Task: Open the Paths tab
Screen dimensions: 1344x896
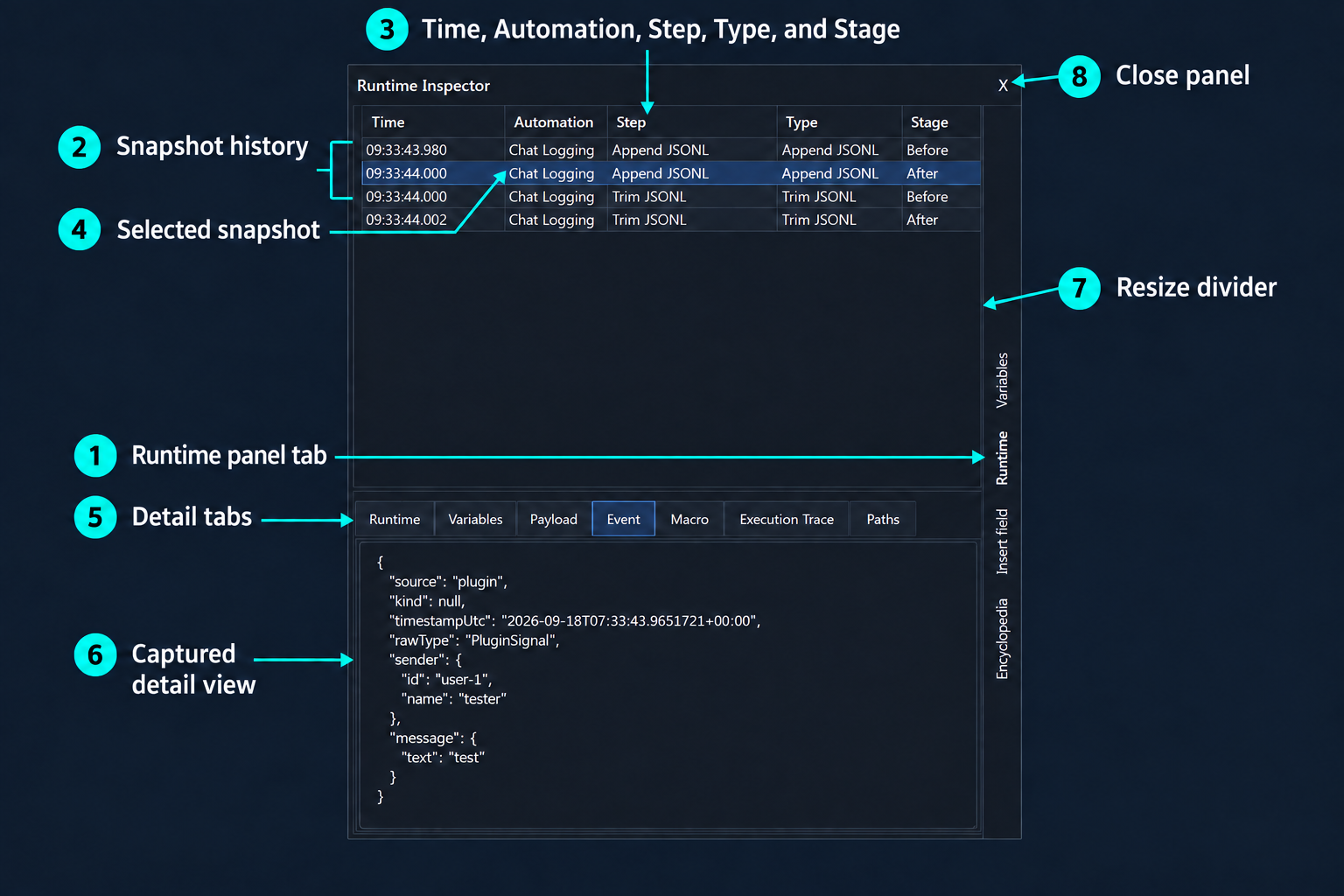Action: pos(883,519)
